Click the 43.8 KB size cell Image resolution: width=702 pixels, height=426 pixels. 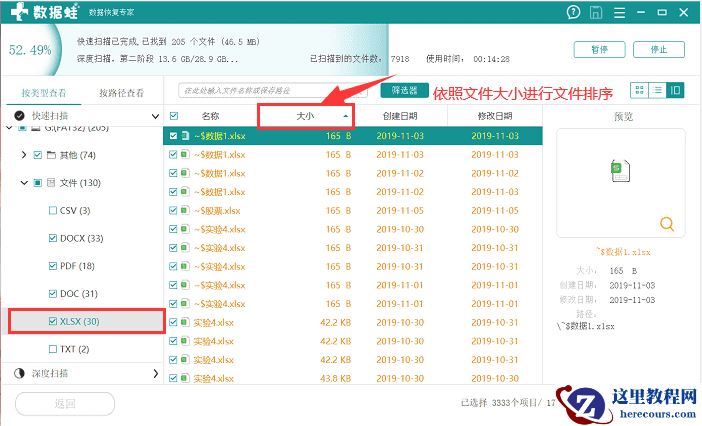(x=335, y=378)
